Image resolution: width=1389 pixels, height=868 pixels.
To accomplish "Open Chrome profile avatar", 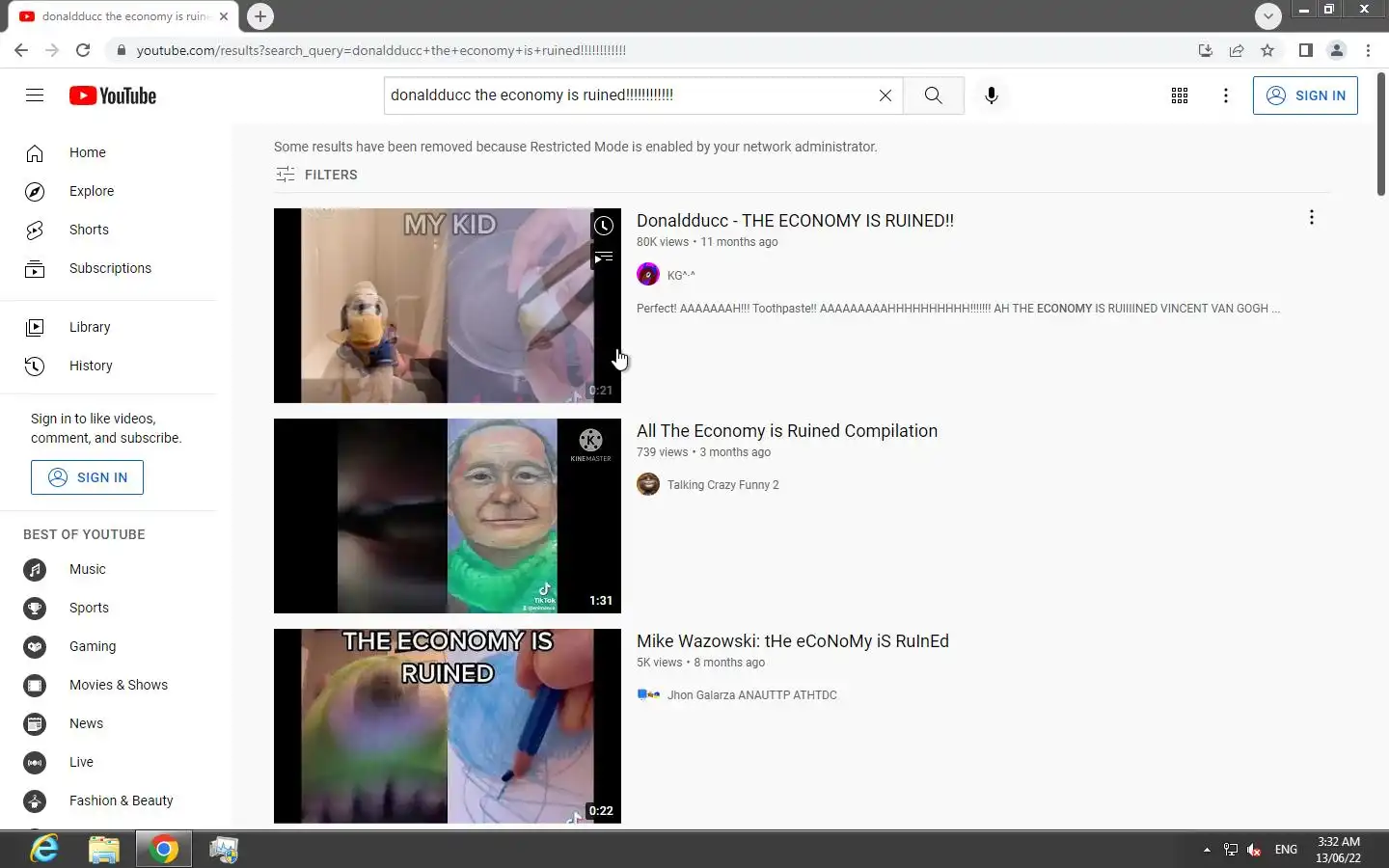I will [x=1337, y=50].
